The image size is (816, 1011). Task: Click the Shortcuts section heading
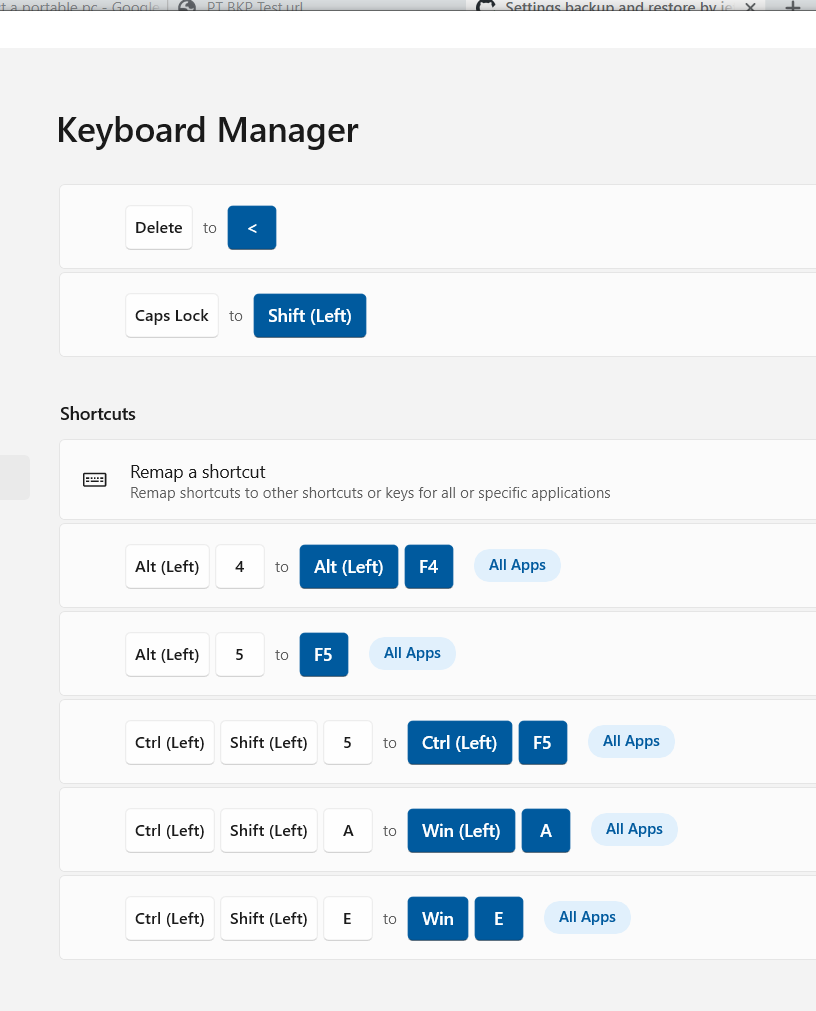point(98,414)
